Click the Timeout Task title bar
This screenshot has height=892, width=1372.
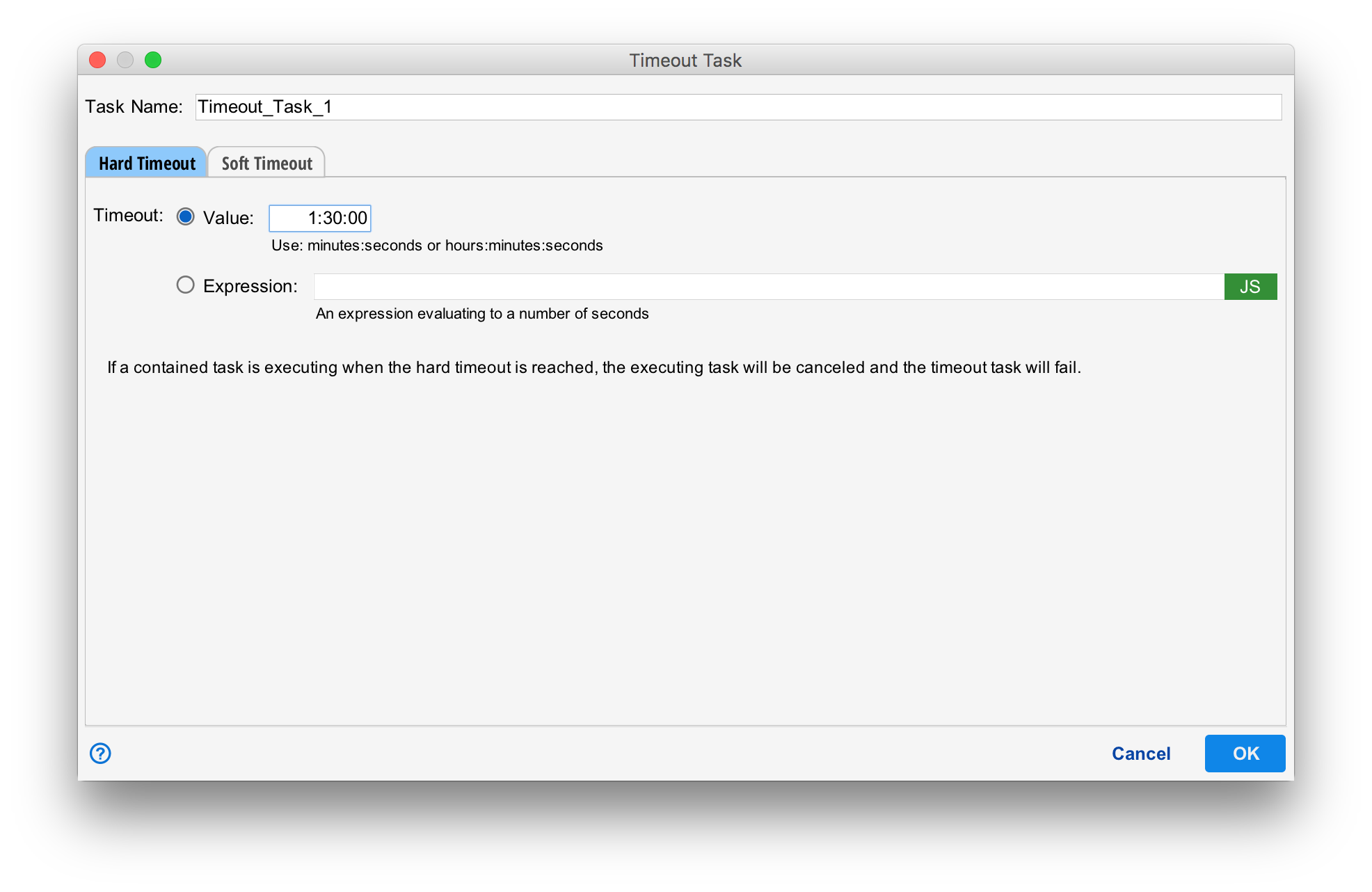click(685, 60)
